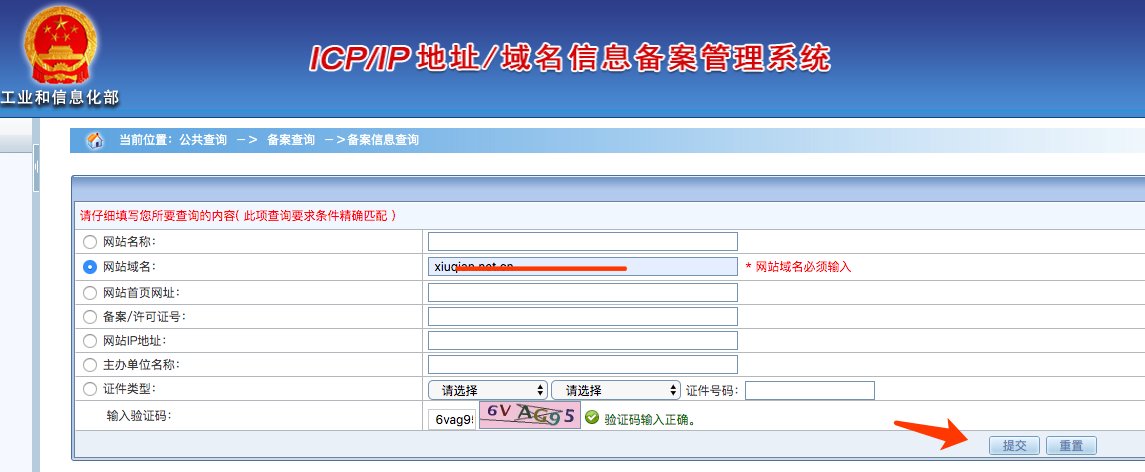Focus the 网站名称 input field
This screenshot has width=1145, height=472.
coord(583,241)
